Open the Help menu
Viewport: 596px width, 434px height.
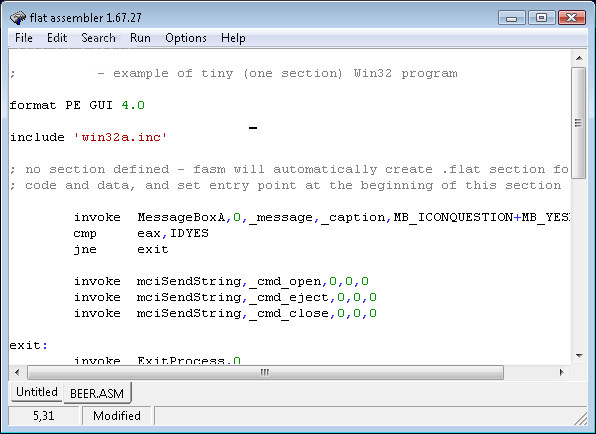click(x=233, y=38)
